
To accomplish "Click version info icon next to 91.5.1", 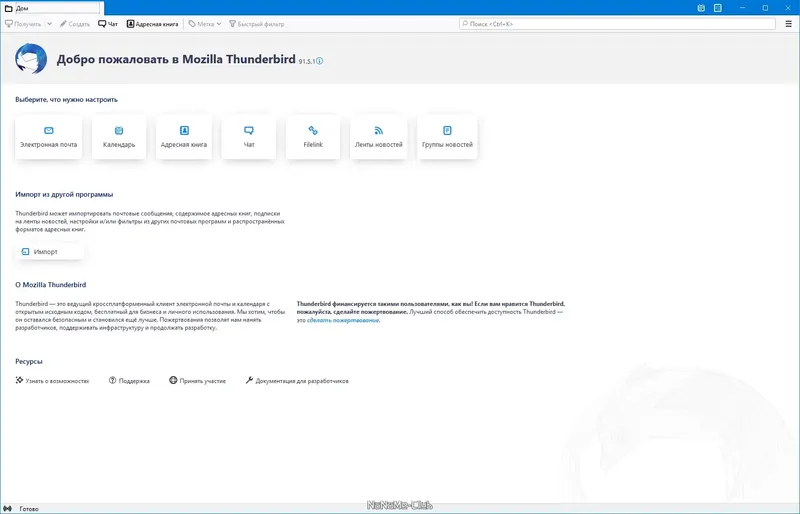I will click(x=319, y=61).
